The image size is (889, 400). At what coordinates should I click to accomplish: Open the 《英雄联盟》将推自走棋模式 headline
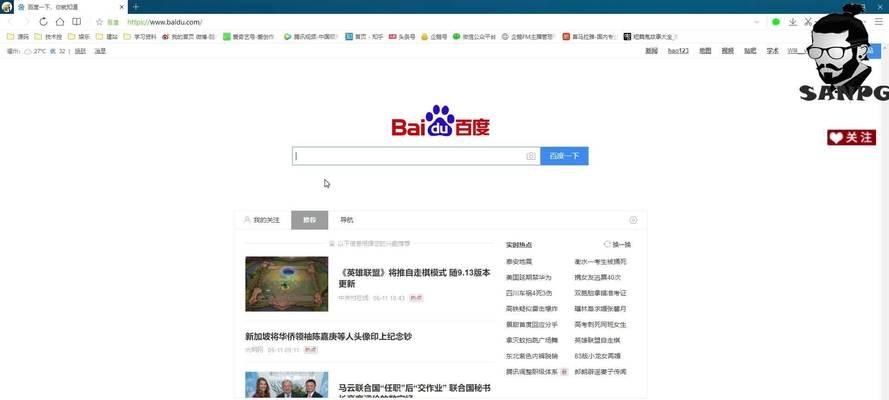click(x=414, y=278)
